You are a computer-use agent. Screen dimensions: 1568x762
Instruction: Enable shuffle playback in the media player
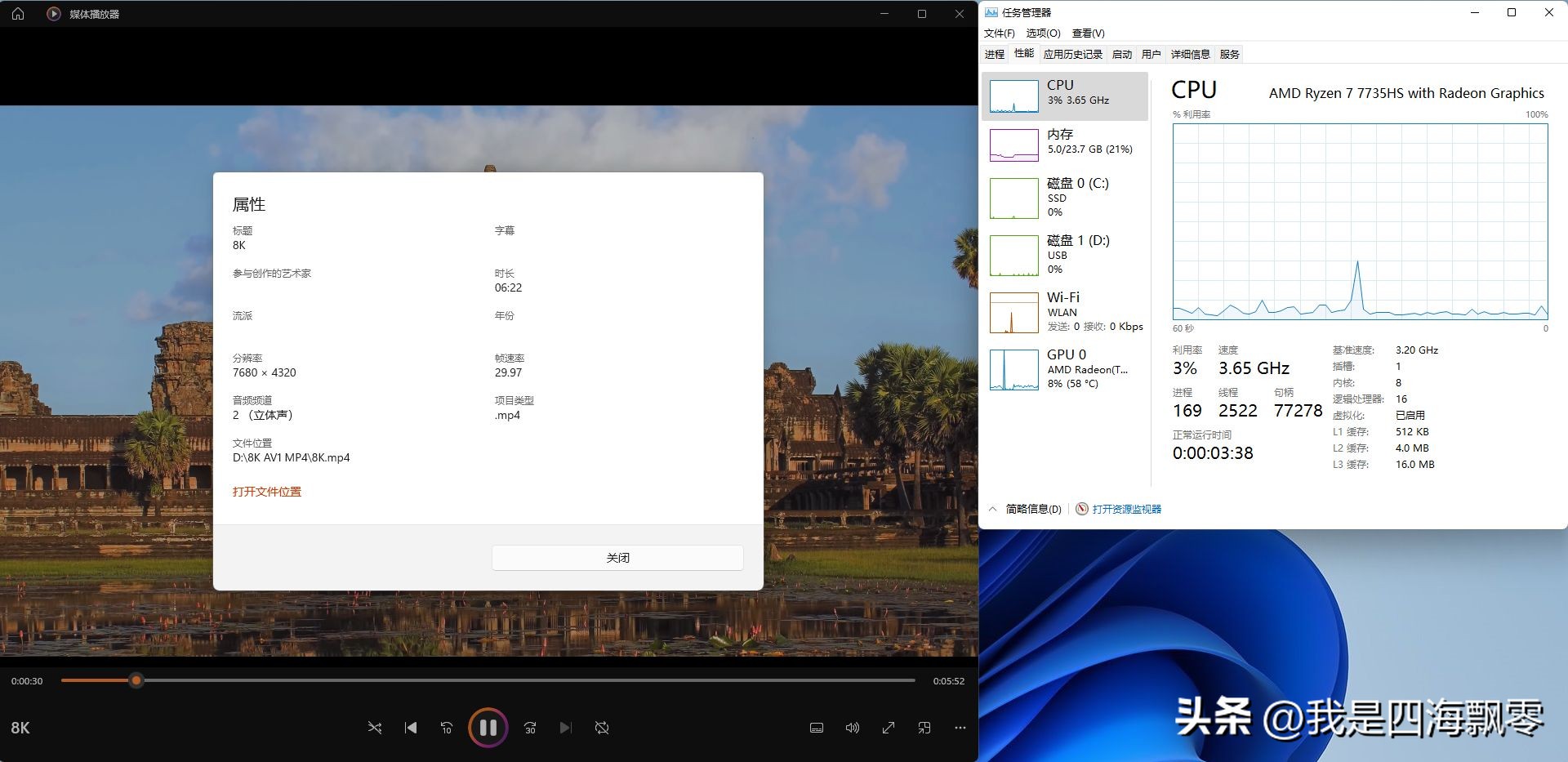pyautogui.click(x=375, y=727)
